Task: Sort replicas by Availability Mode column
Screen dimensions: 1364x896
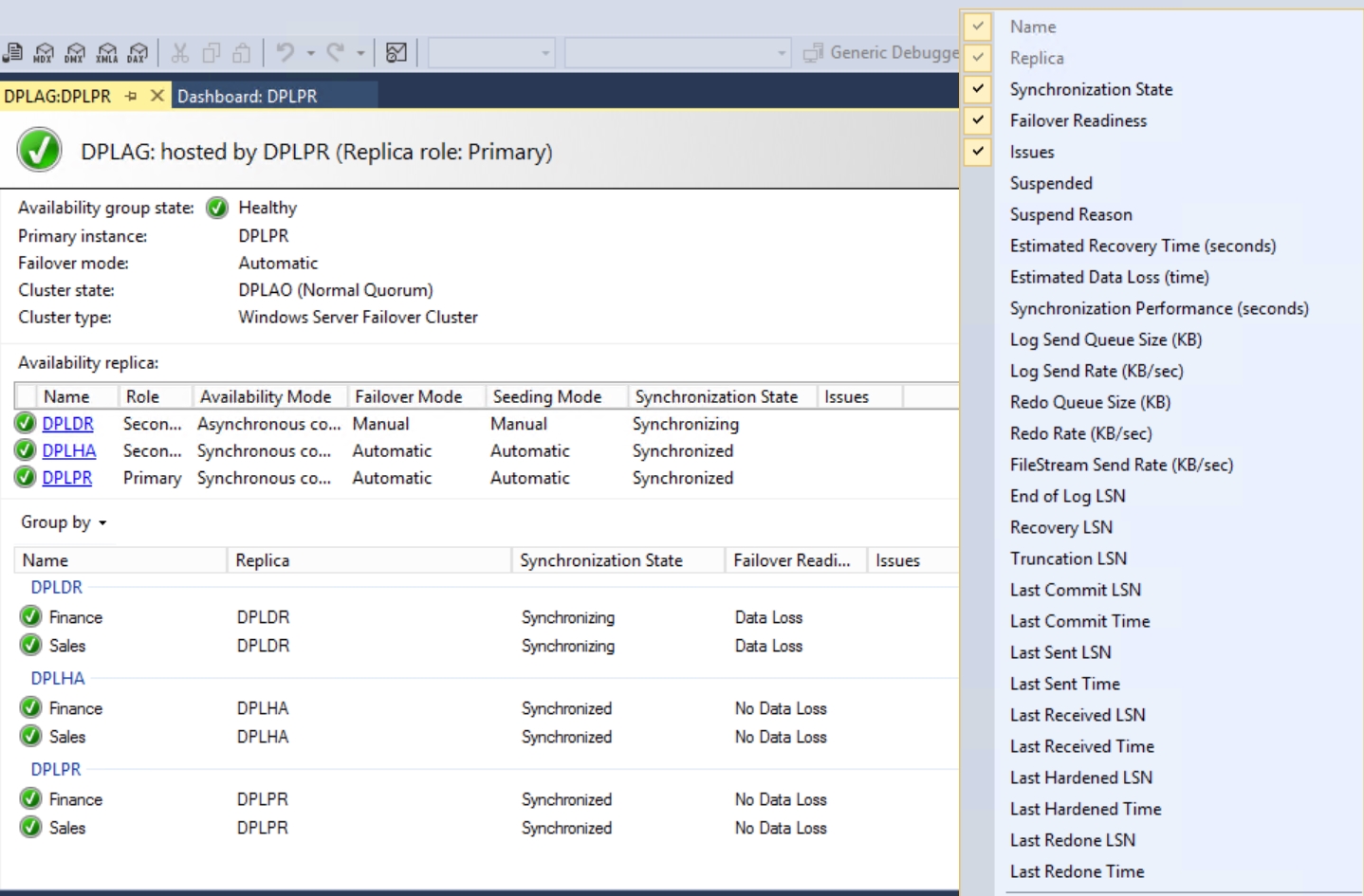Action: point(269,396)
